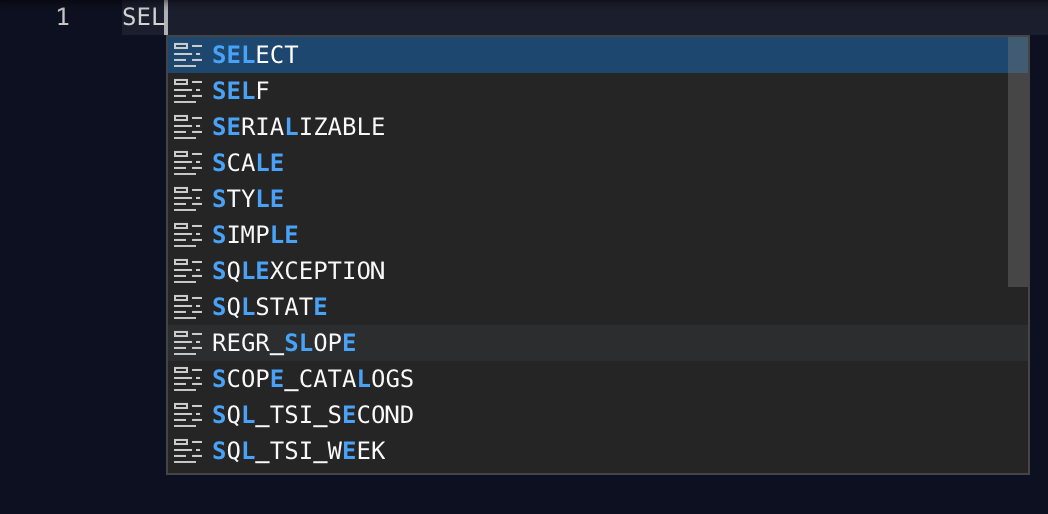The height and width of the screenshot is (514, 1048).
Task: Select SIMPLE in the completion popup
Action: click(x=598, y=235)
